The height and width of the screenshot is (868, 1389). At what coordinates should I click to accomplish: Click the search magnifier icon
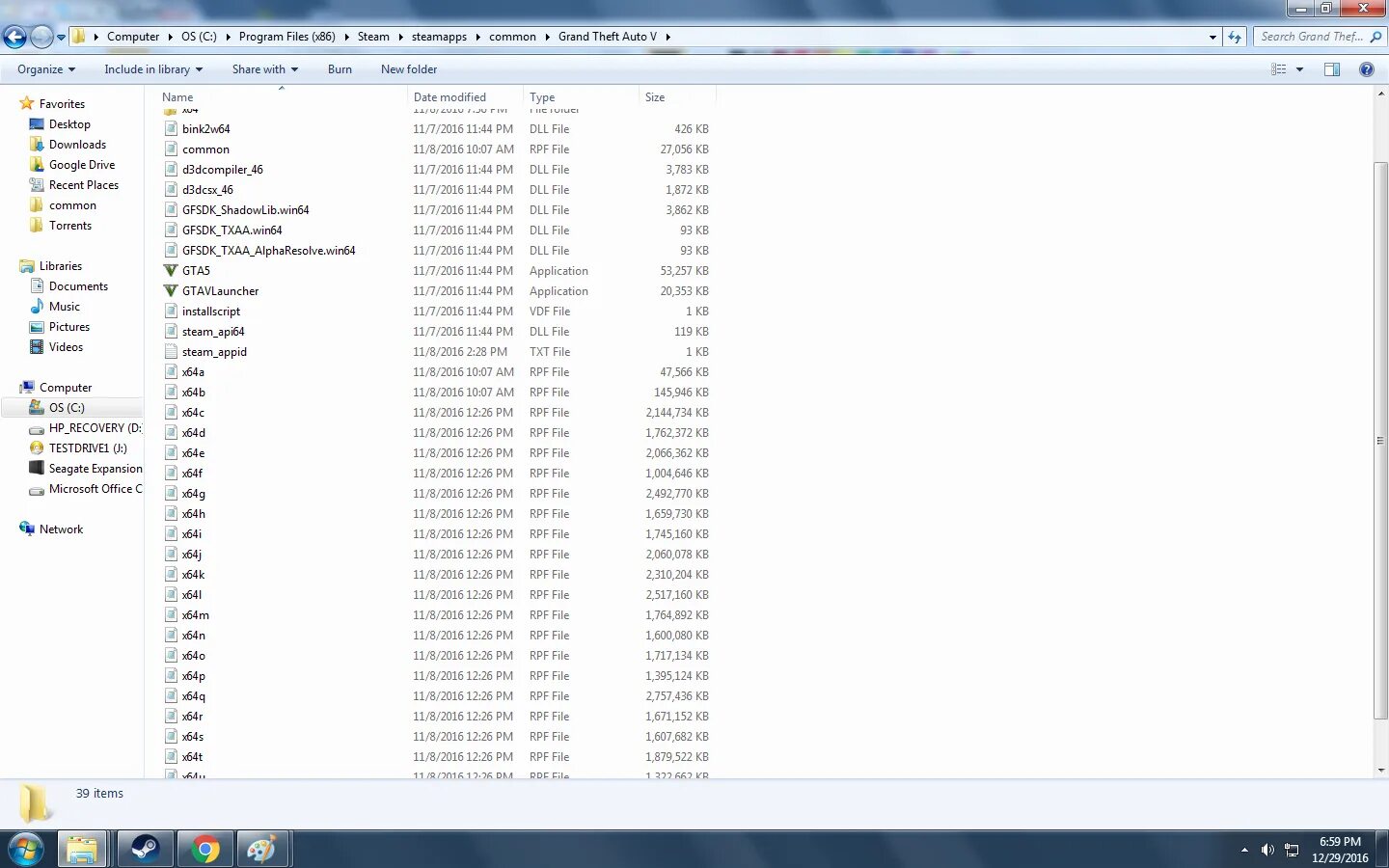(1375, 37)
